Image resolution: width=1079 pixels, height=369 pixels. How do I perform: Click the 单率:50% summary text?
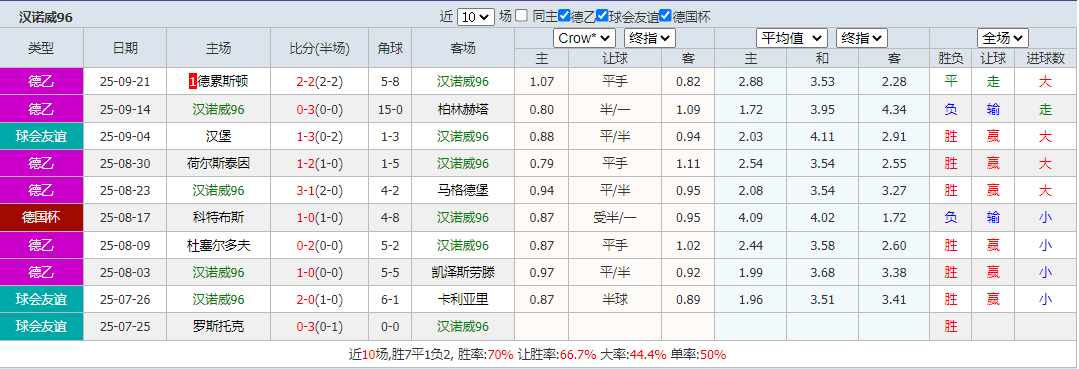click(698, 355)
